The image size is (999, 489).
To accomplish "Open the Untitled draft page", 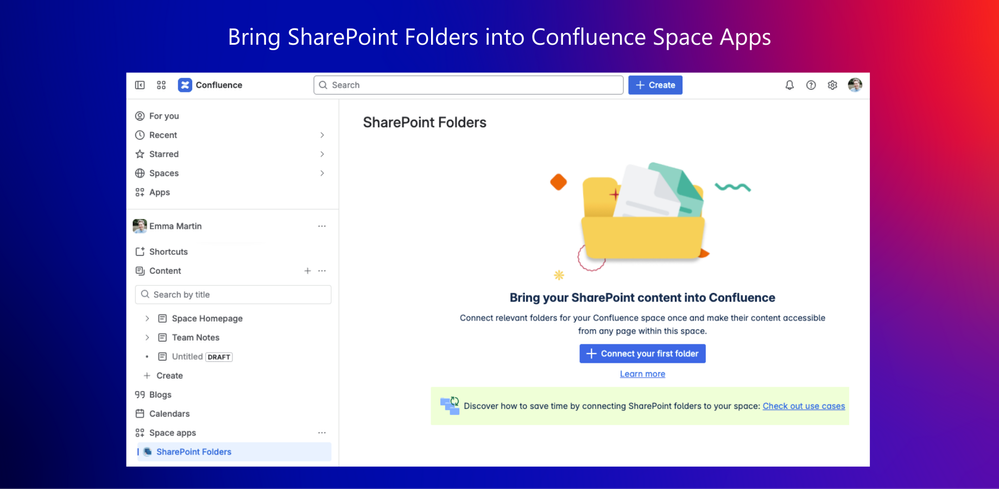I will (187, 357).
